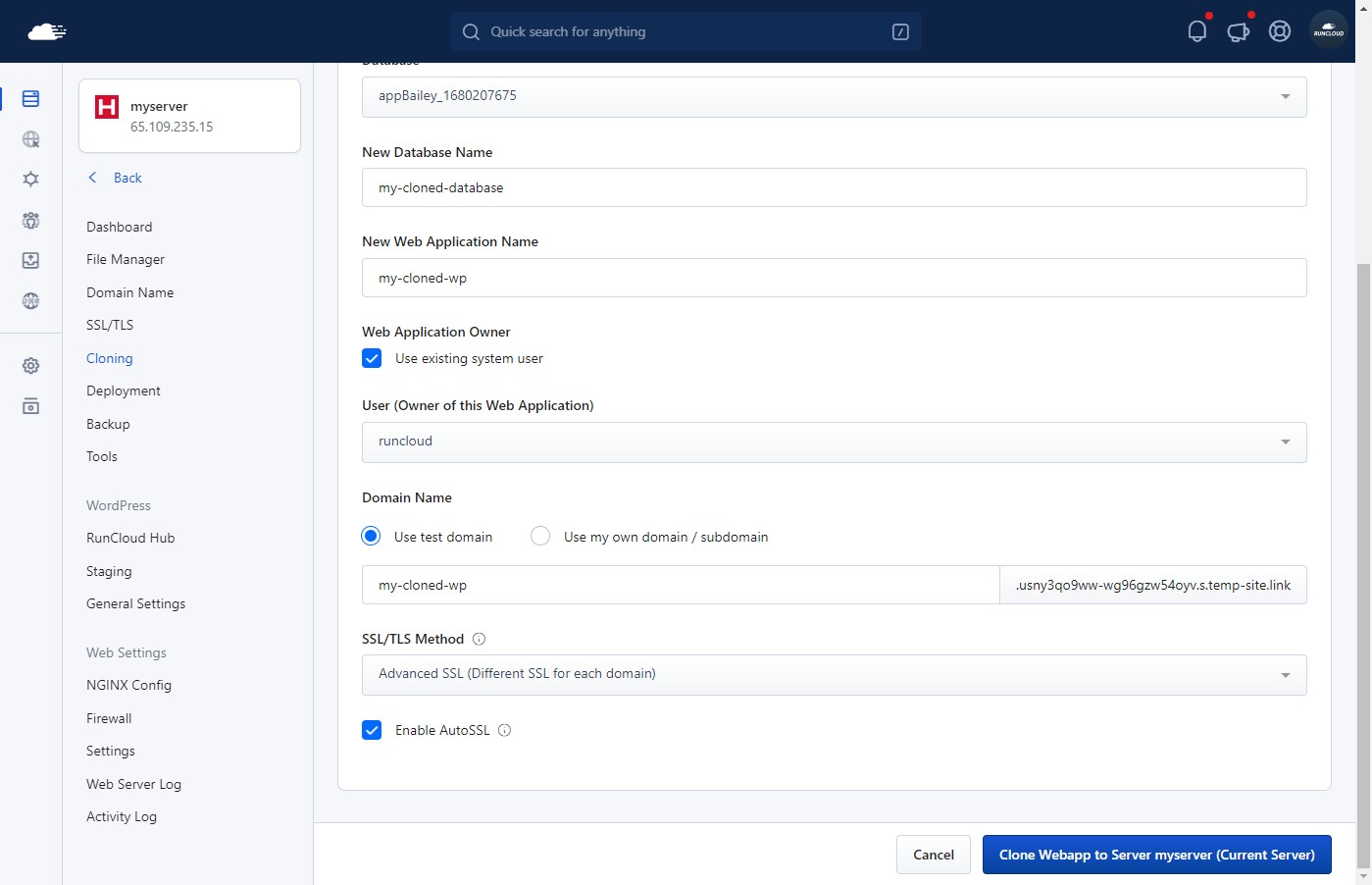This screenshot has height=885, width=1372.
Task: Click info icon beside SSL/TLS Method
Action: 479,639
